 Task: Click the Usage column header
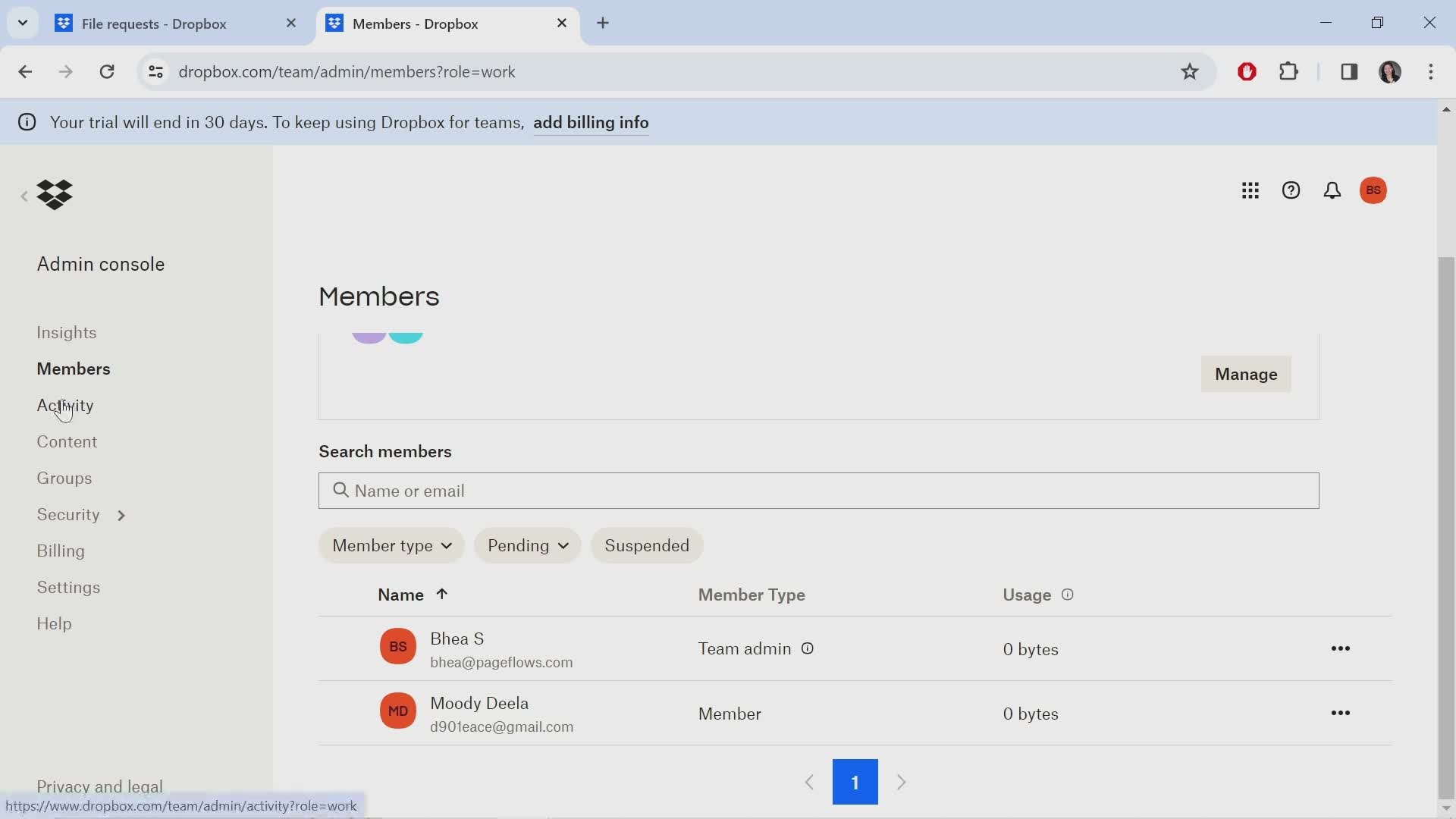(x=1027, y=595)
